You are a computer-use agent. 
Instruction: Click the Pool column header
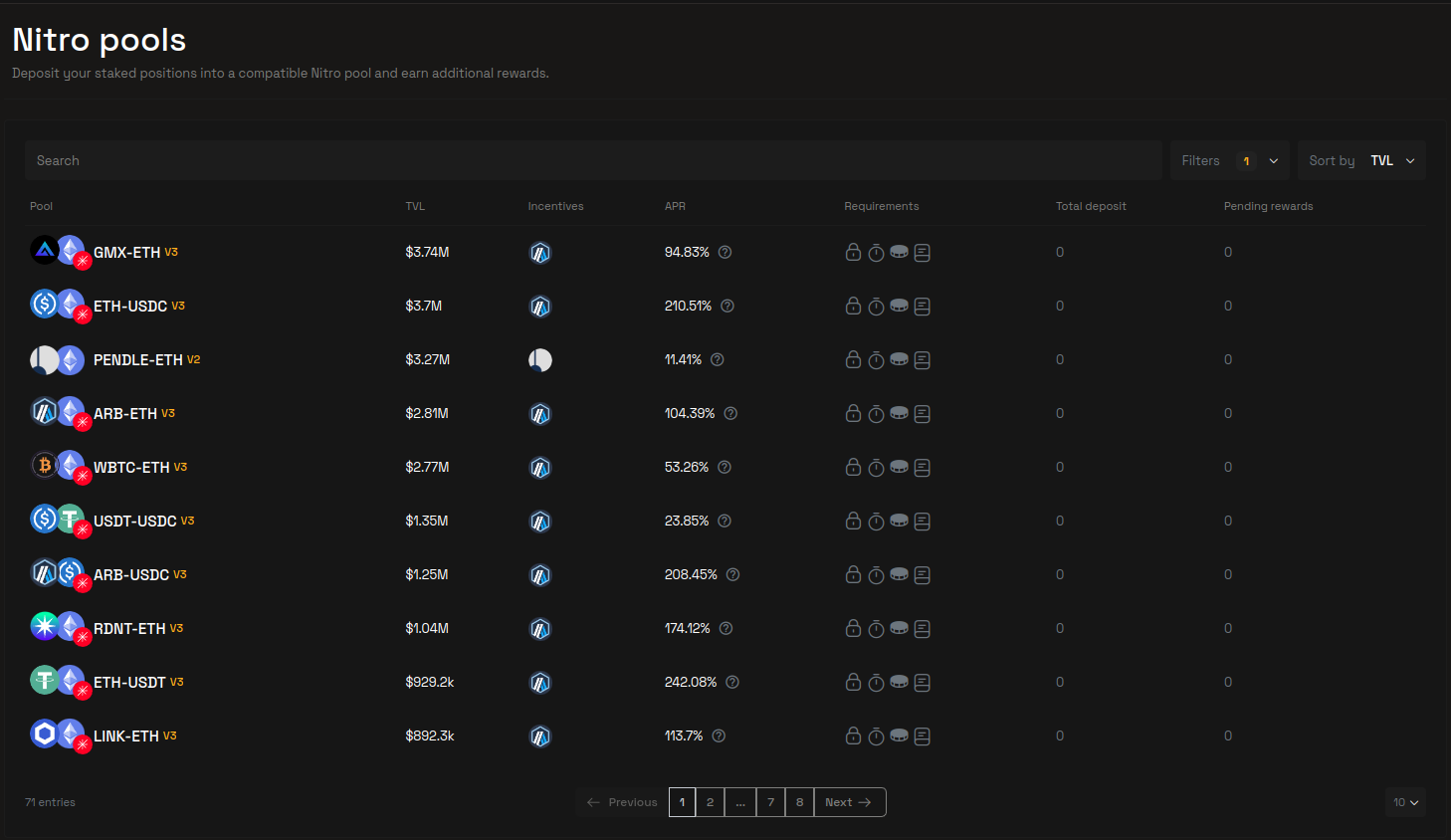coord(41,206)
